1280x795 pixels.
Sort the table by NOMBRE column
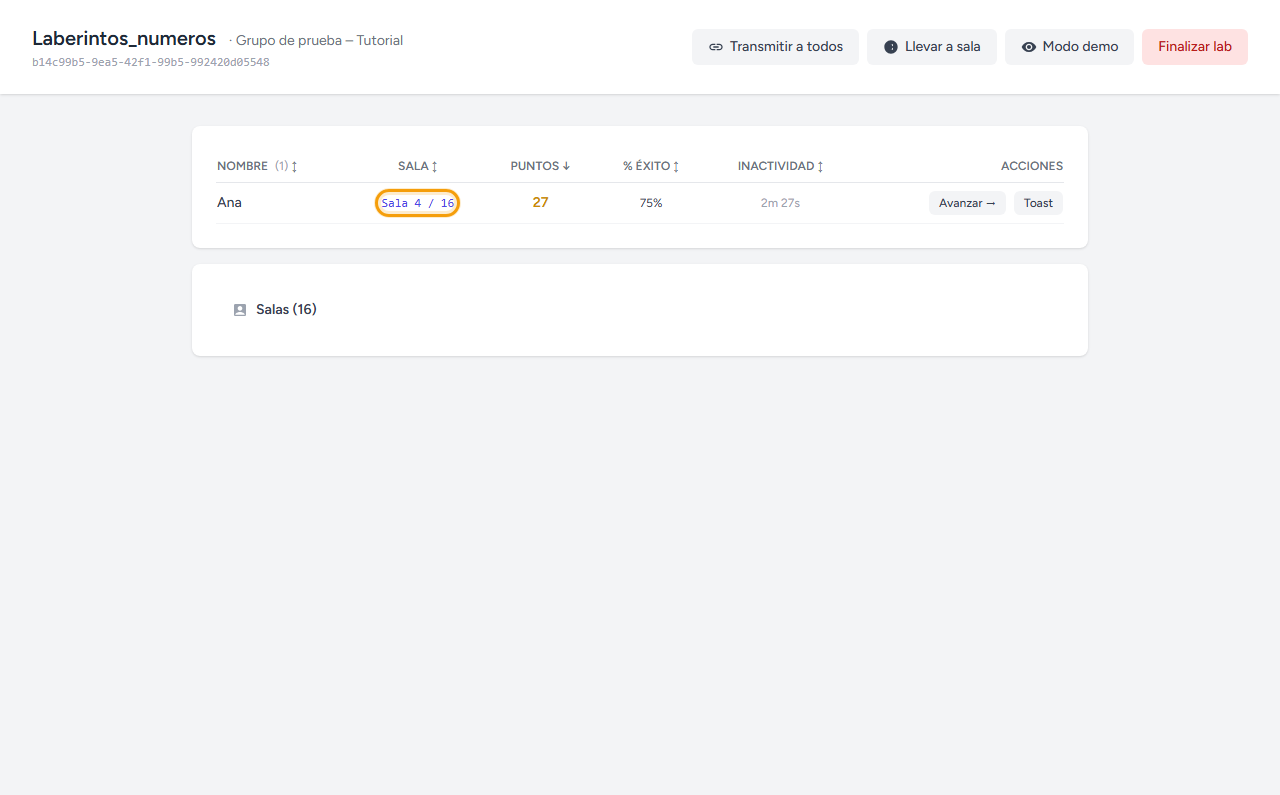[x=257, y=166]
